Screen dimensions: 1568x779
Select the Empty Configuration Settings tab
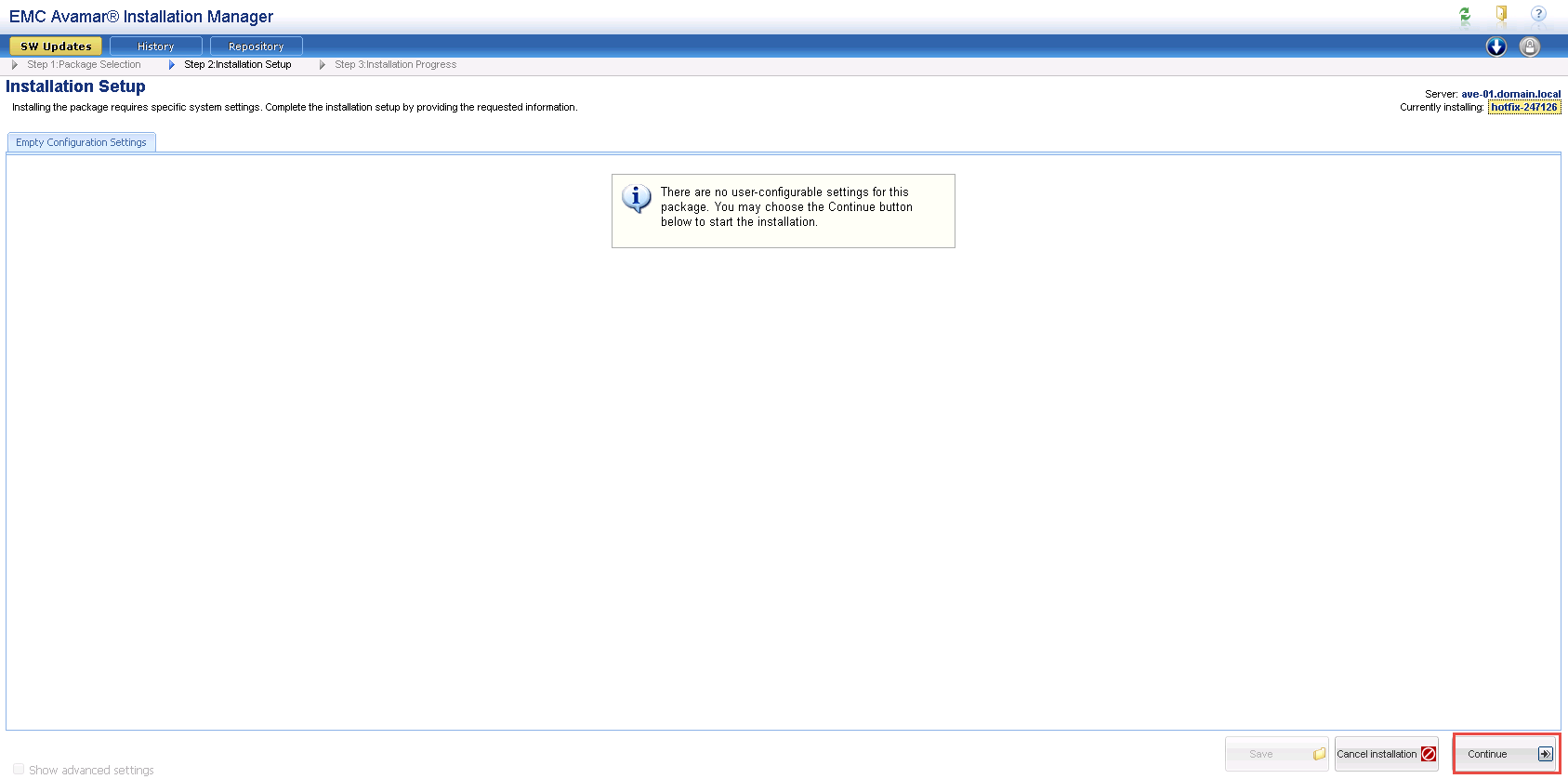81,142
